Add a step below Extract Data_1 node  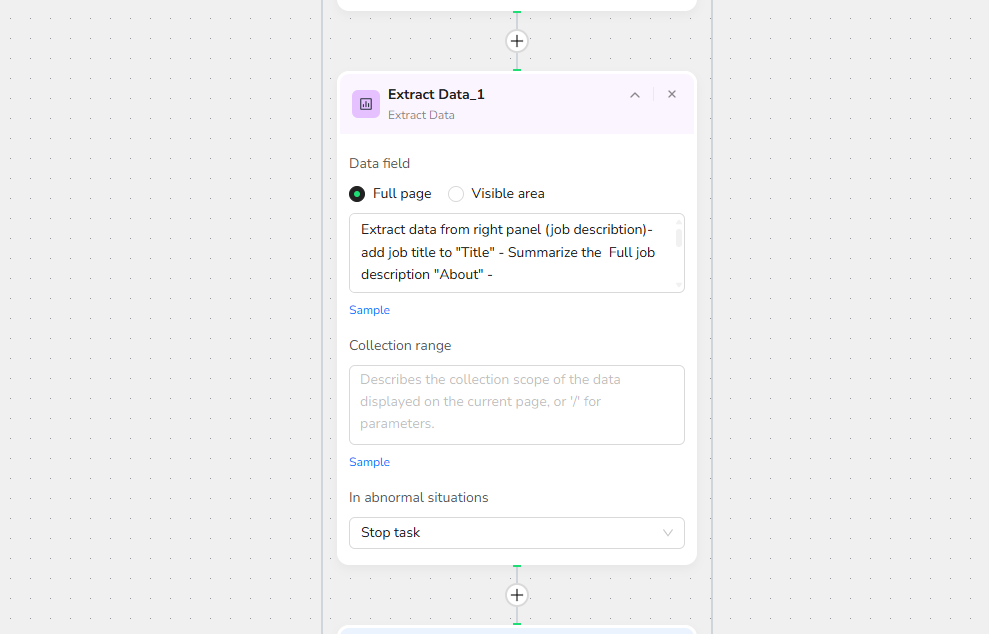tap(517, 595)
